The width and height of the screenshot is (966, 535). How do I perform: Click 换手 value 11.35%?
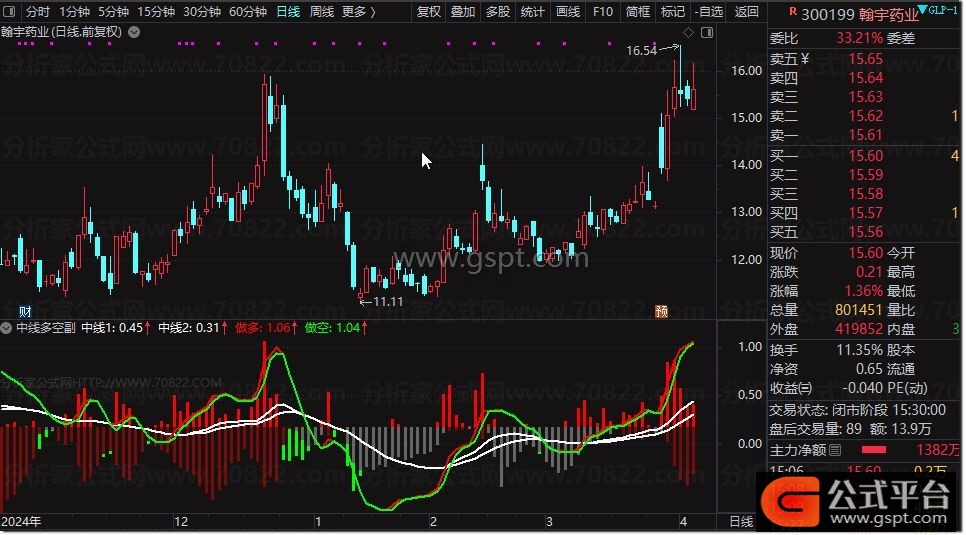point(859,350)
